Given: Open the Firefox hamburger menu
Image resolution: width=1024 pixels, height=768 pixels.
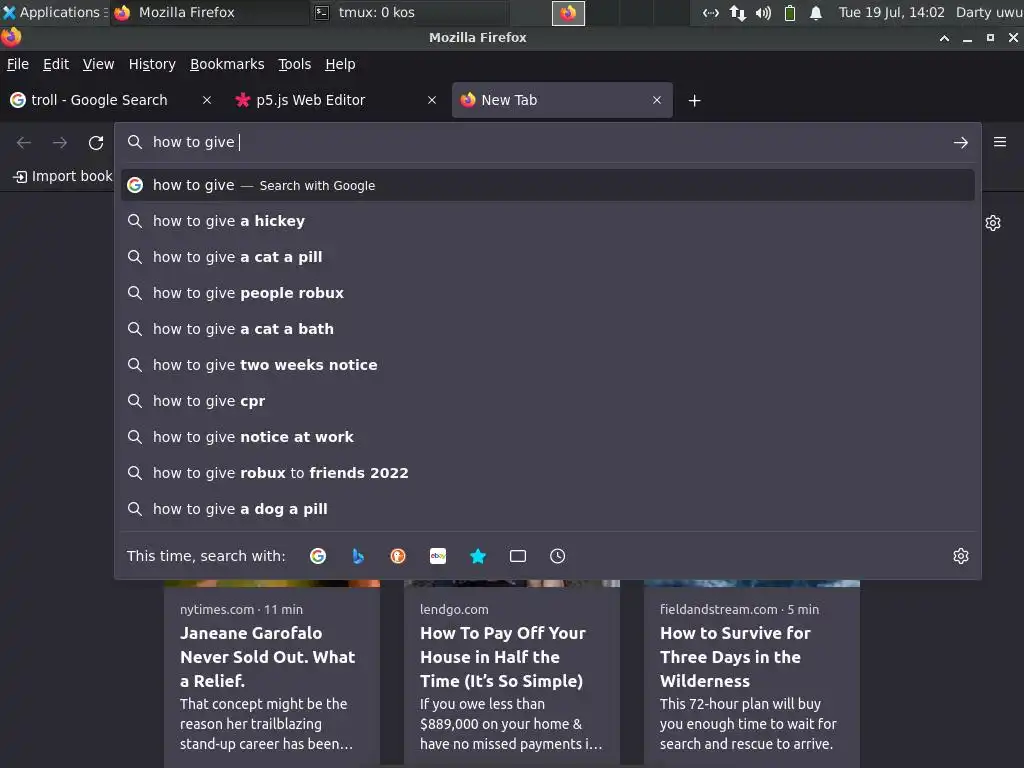Looking at the screenshot, I should pyautogui.click(x=1000, y=142).
